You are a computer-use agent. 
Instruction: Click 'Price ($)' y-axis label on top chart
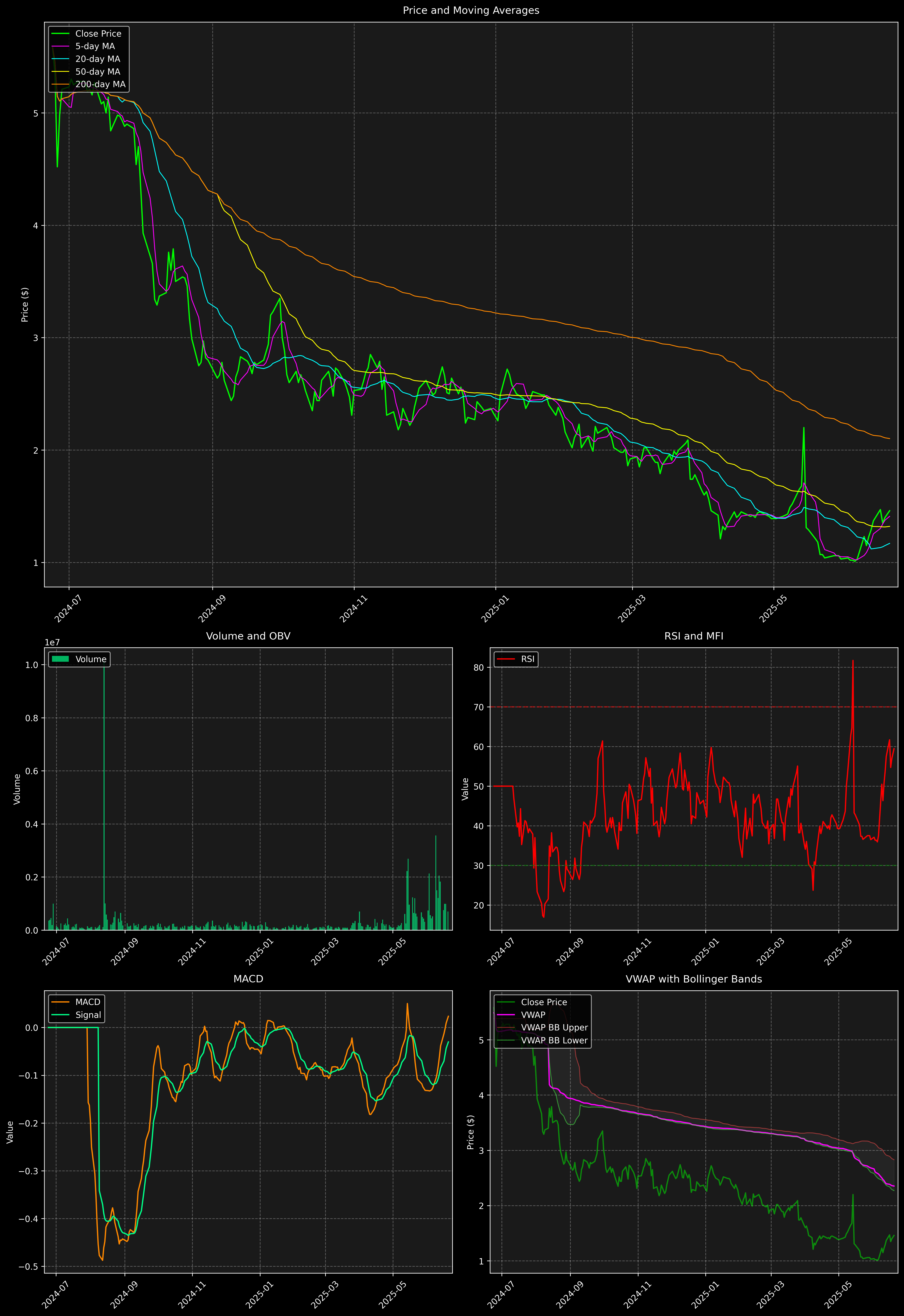click(25, 305)
